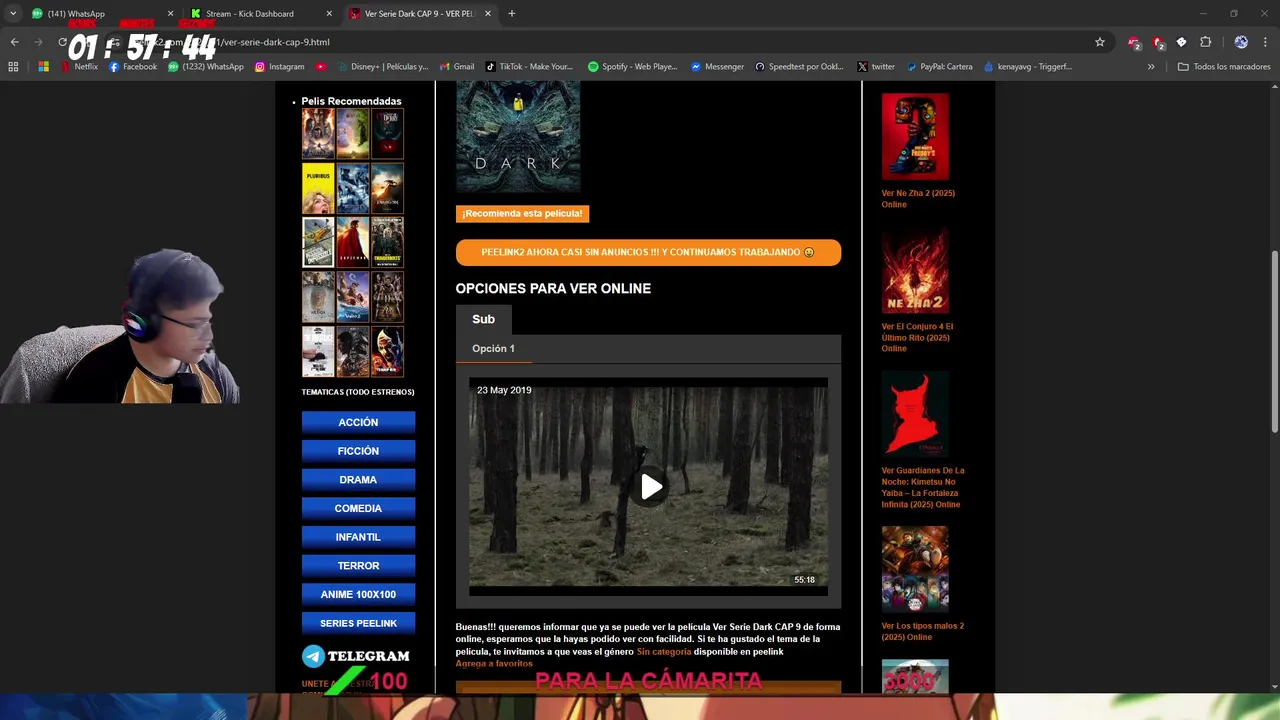
Task: Open new tab with plus button
Action: click(511, 14)
